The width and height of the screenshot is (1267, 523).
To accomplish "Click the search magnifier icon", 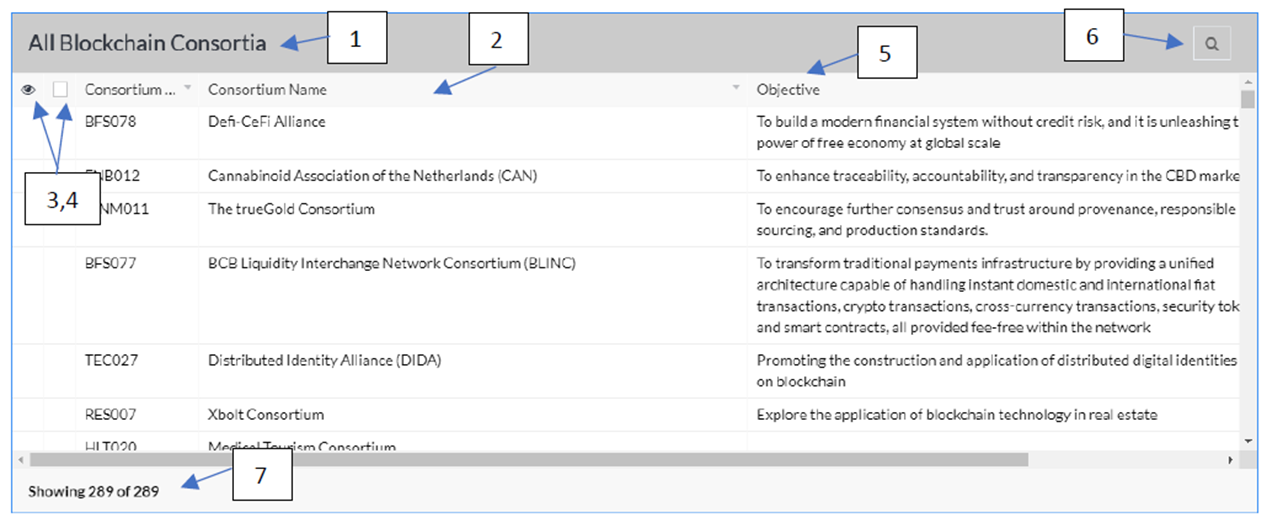I will click(1211, 44).
